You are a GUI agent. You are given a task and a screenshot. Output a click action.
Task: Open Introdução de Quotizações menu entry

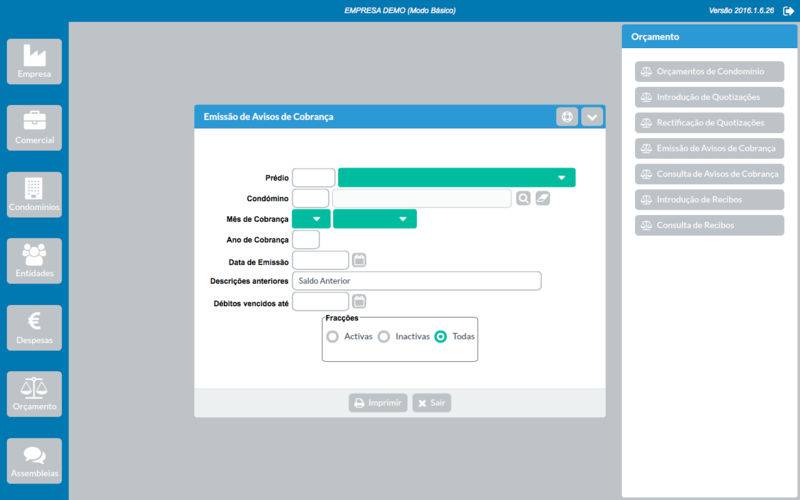click(x=709, y=97)
